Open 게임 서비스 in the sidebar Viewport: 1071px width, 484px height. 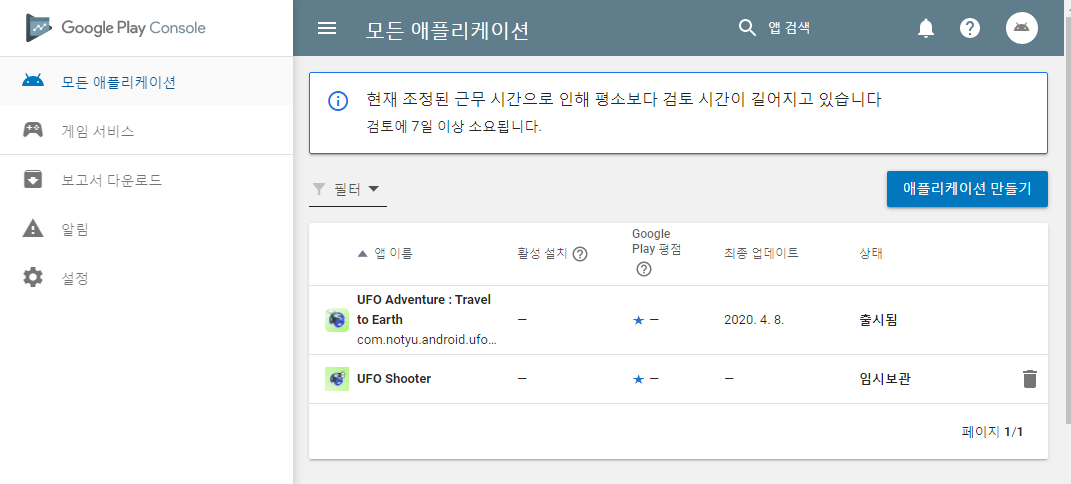point(146,130)
